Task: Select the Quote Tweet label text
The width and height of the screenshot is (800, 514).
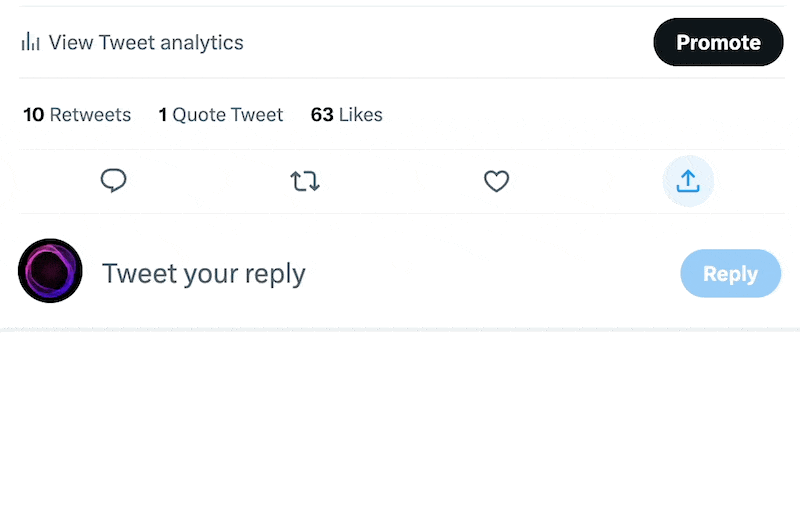Action: (228, 115)
